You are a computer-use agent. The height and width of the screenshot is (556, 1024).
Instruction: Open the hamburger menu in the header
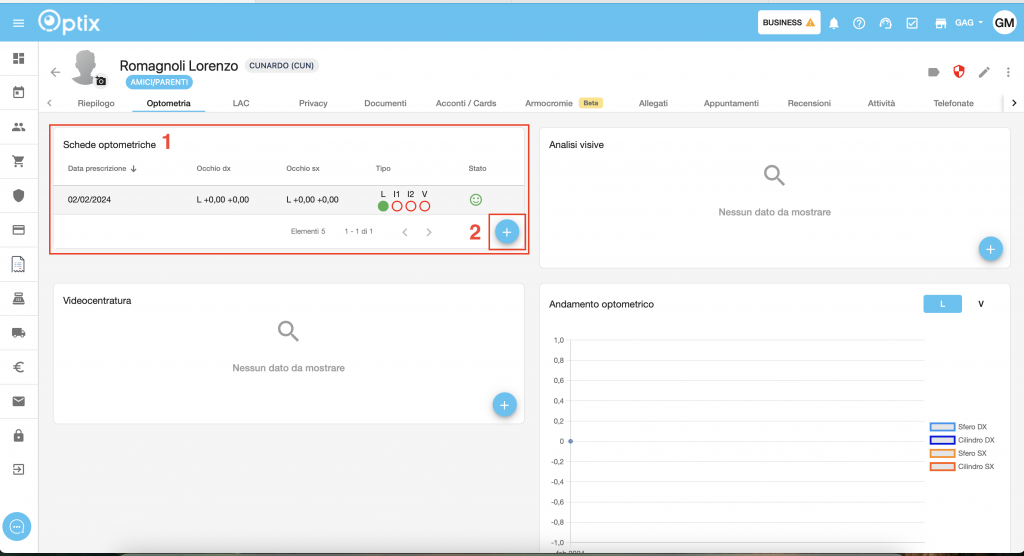pos(18,22)
